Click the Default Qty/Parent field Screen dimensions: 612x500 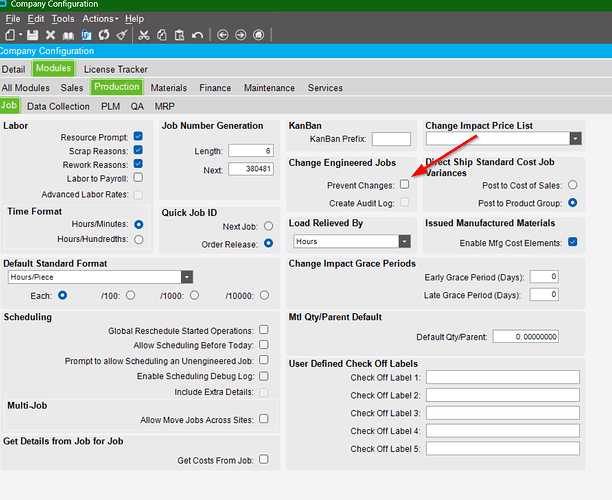tap(526, 336)
